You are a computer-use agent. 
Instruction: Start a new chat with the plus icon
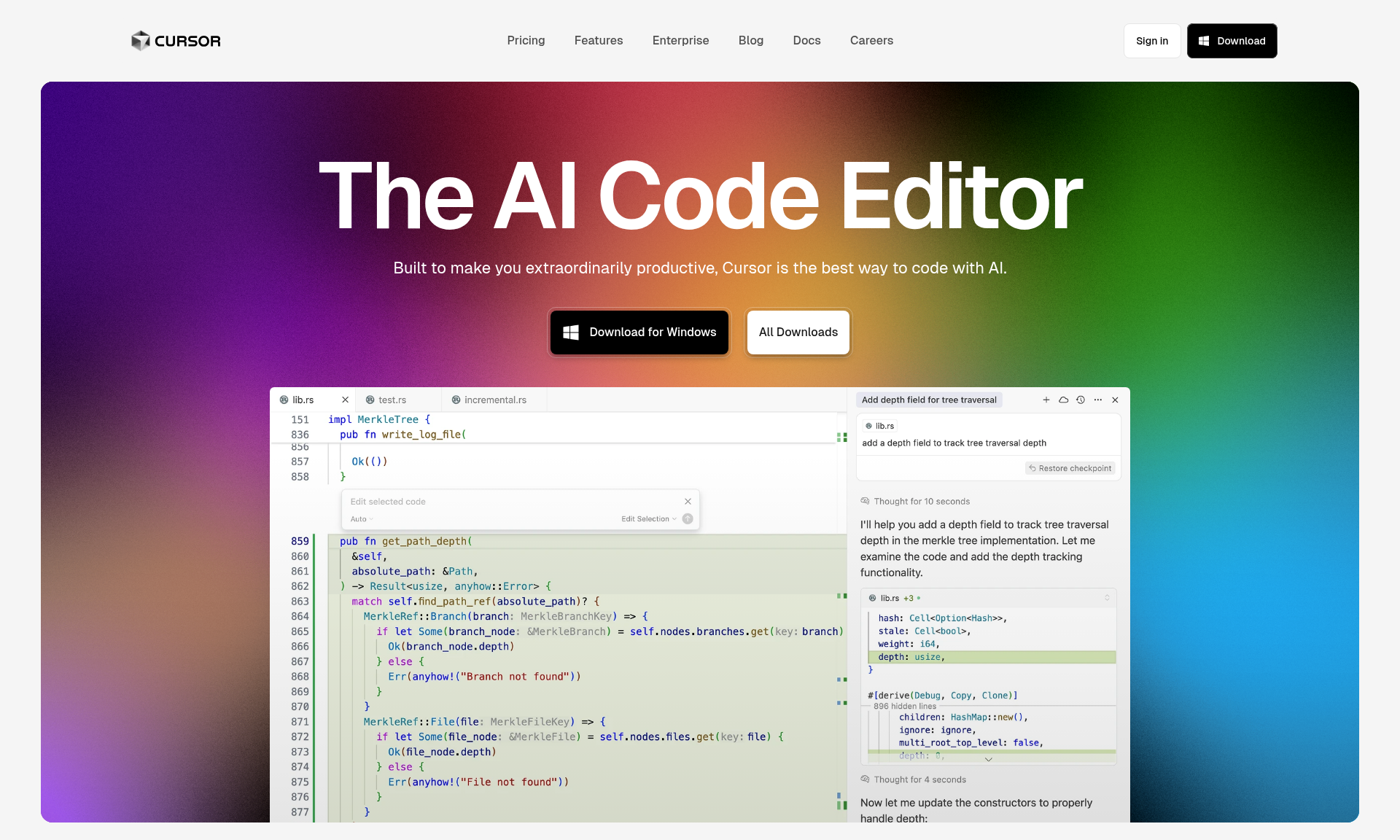click(1046, 400)
